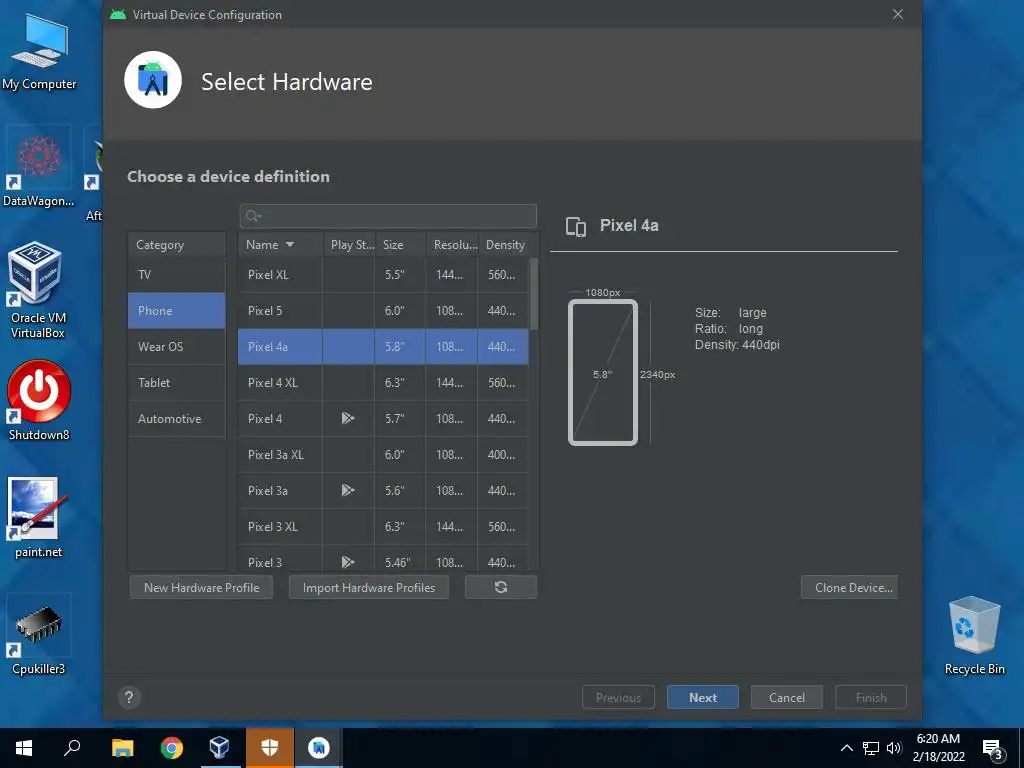Select the Pixel 4 XL device row
Viewport: 1024px width, 768px height.
[383, 383]
